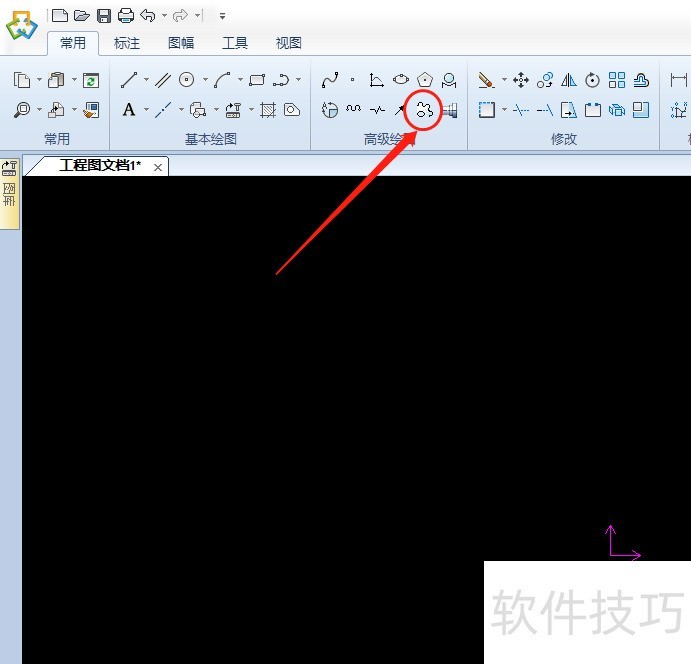Select the Hatch fill tool

(268, 110)
